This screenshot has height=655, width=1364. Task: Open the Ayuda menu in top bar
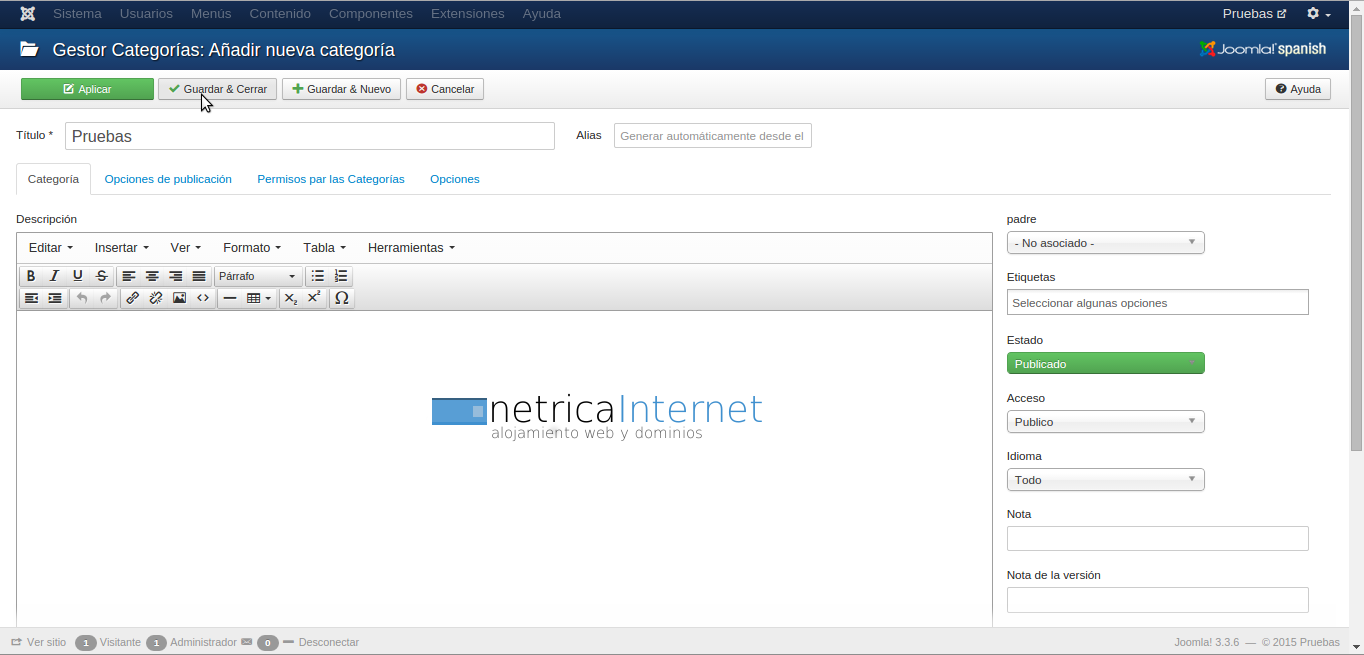click(x=542, y=14)
